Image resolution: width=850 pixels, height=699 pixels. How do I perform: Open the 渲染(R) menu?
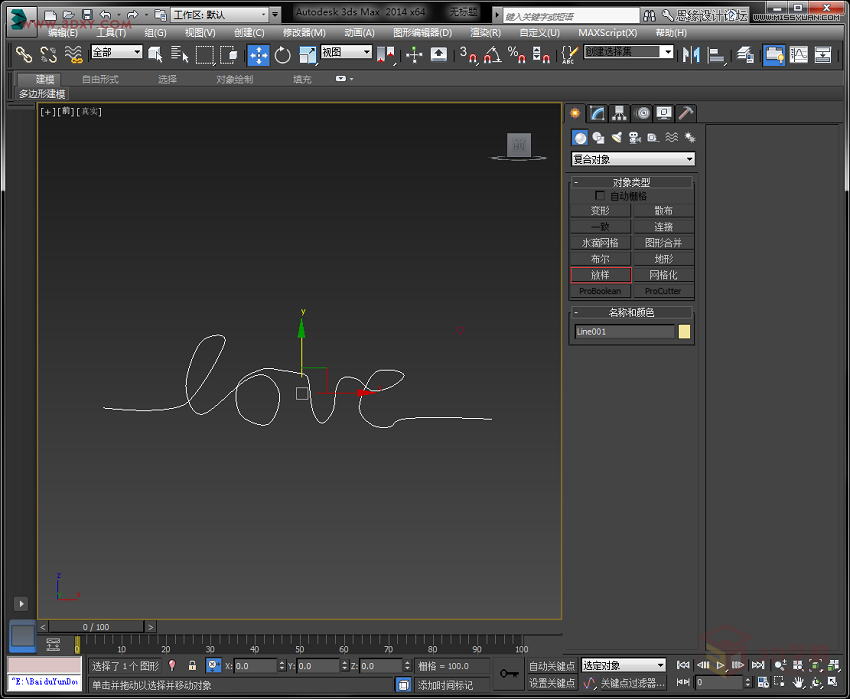pos(486,33)
